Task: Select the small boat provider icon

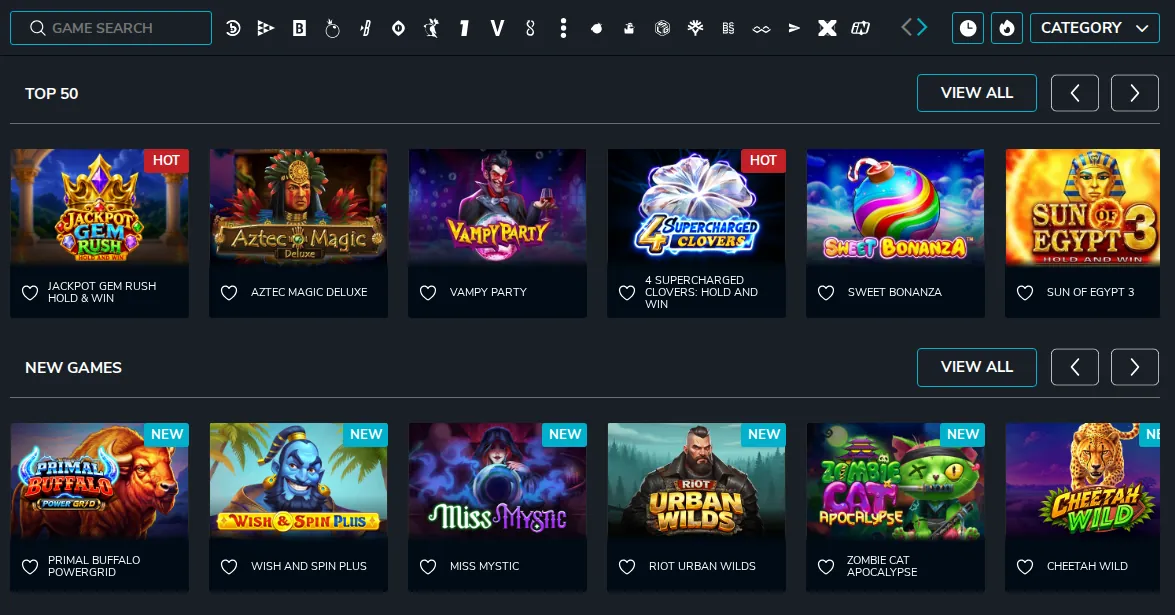Action: [x=629, y=28]
